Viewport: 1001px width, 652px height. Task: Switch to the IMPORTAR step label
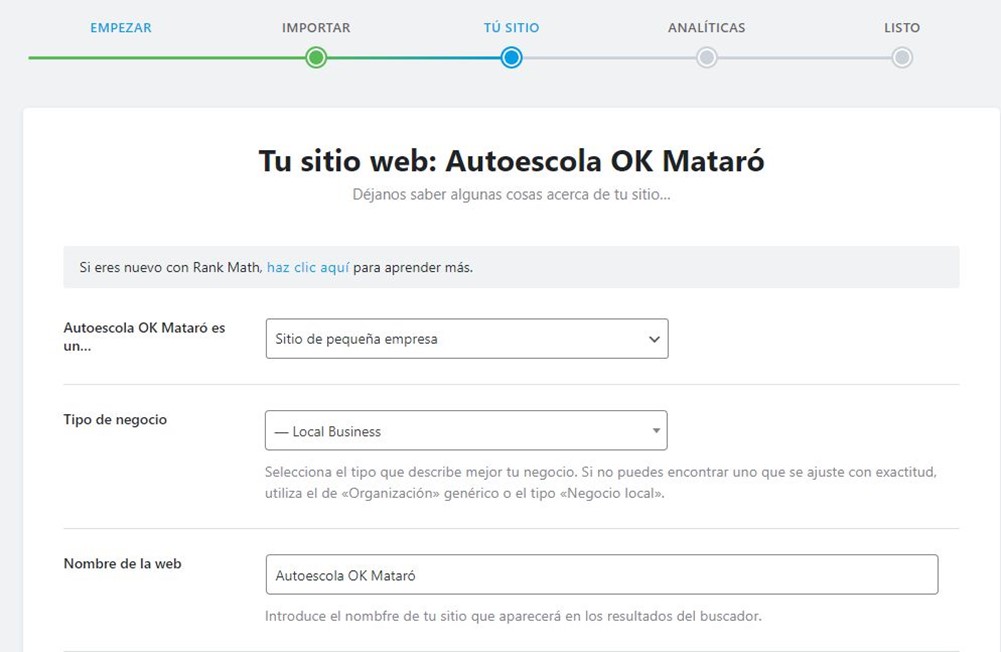pyautogui.click(x=316, y=28)
